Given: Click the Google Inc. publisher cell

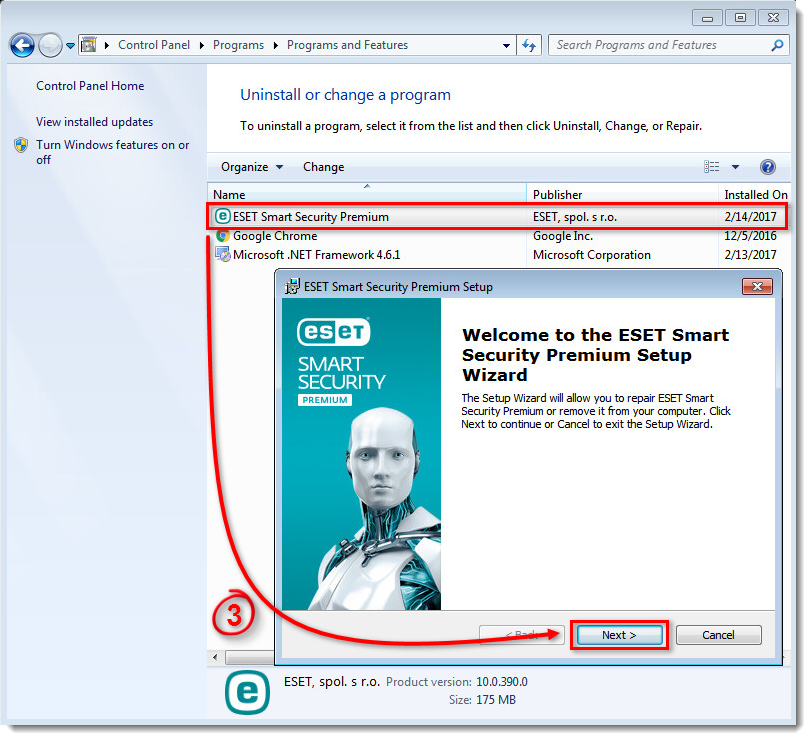Looking at the screenshot, I should pos(563,236).
